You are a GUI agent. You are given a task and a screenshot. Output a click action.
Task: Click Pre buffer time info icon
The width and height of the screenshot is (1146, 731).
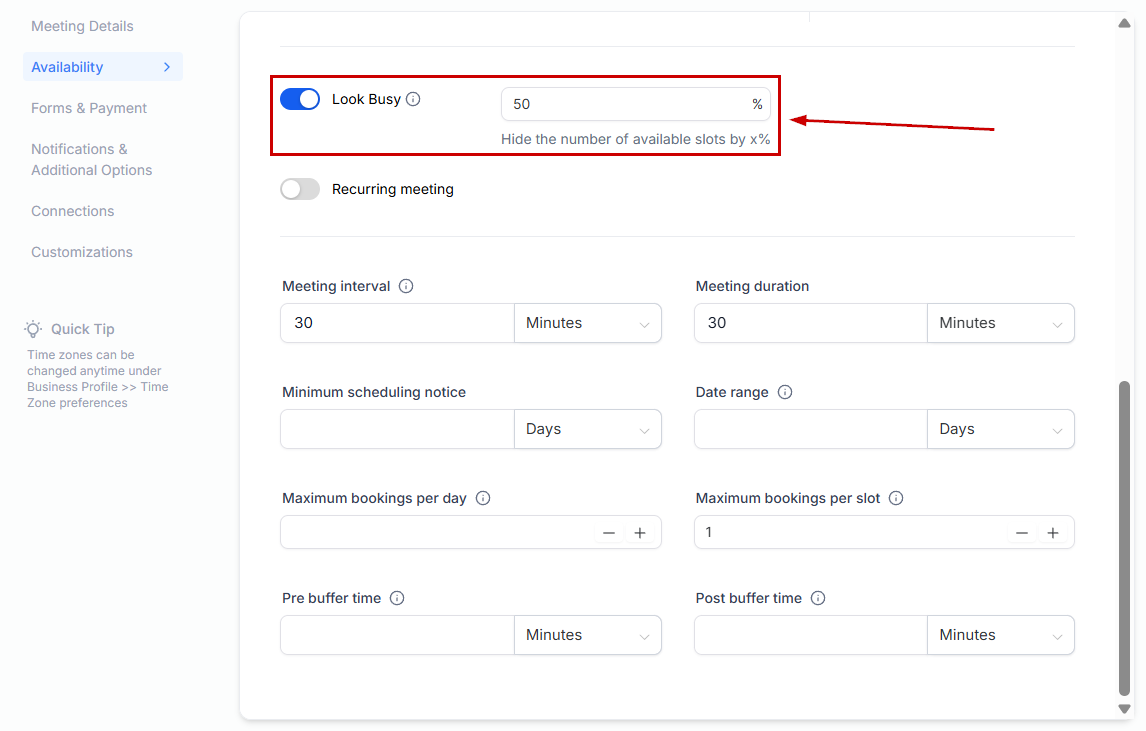[x=397, y=598]
